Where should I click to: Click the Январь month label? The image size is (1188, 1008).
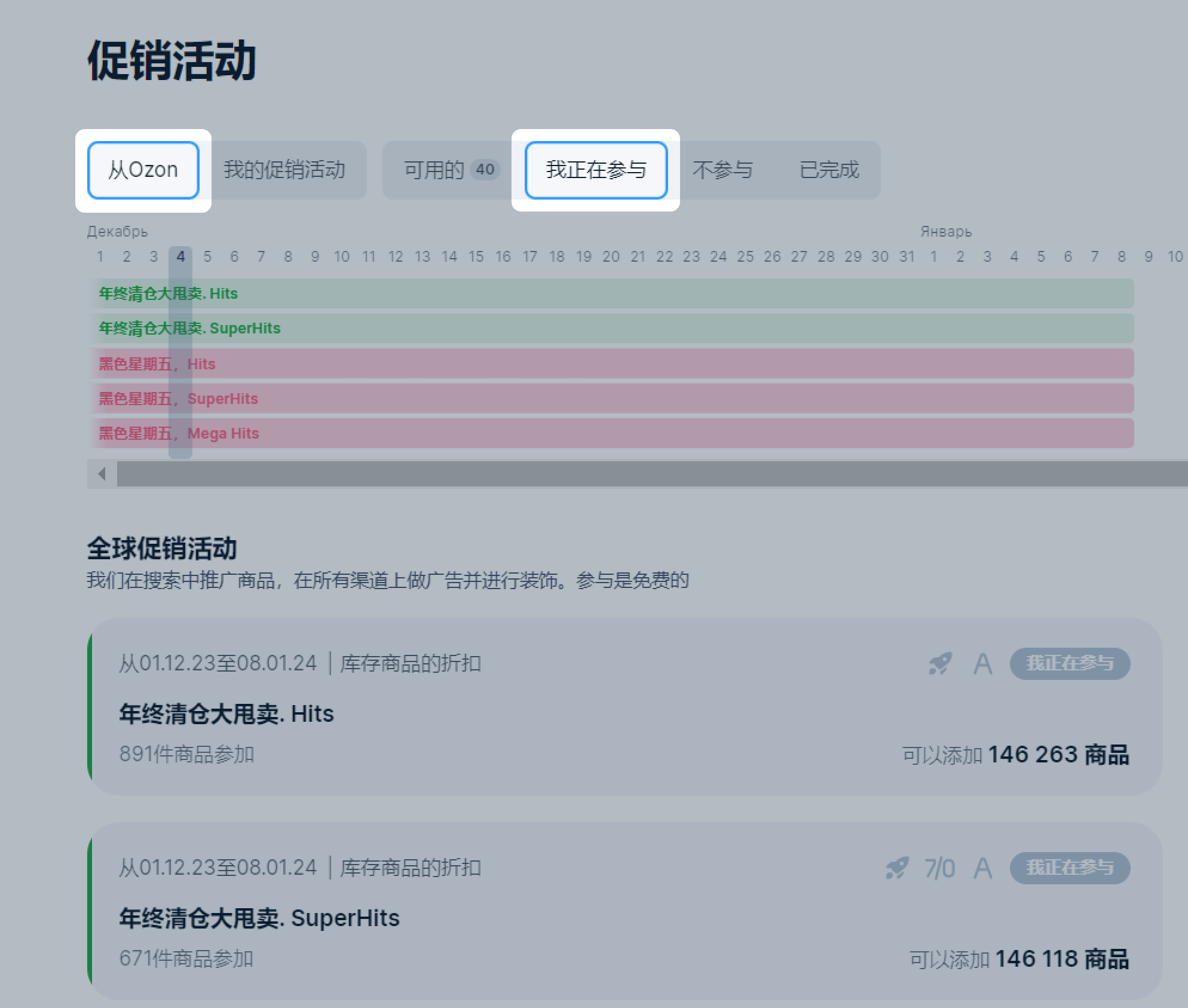(x=946, y=231)
